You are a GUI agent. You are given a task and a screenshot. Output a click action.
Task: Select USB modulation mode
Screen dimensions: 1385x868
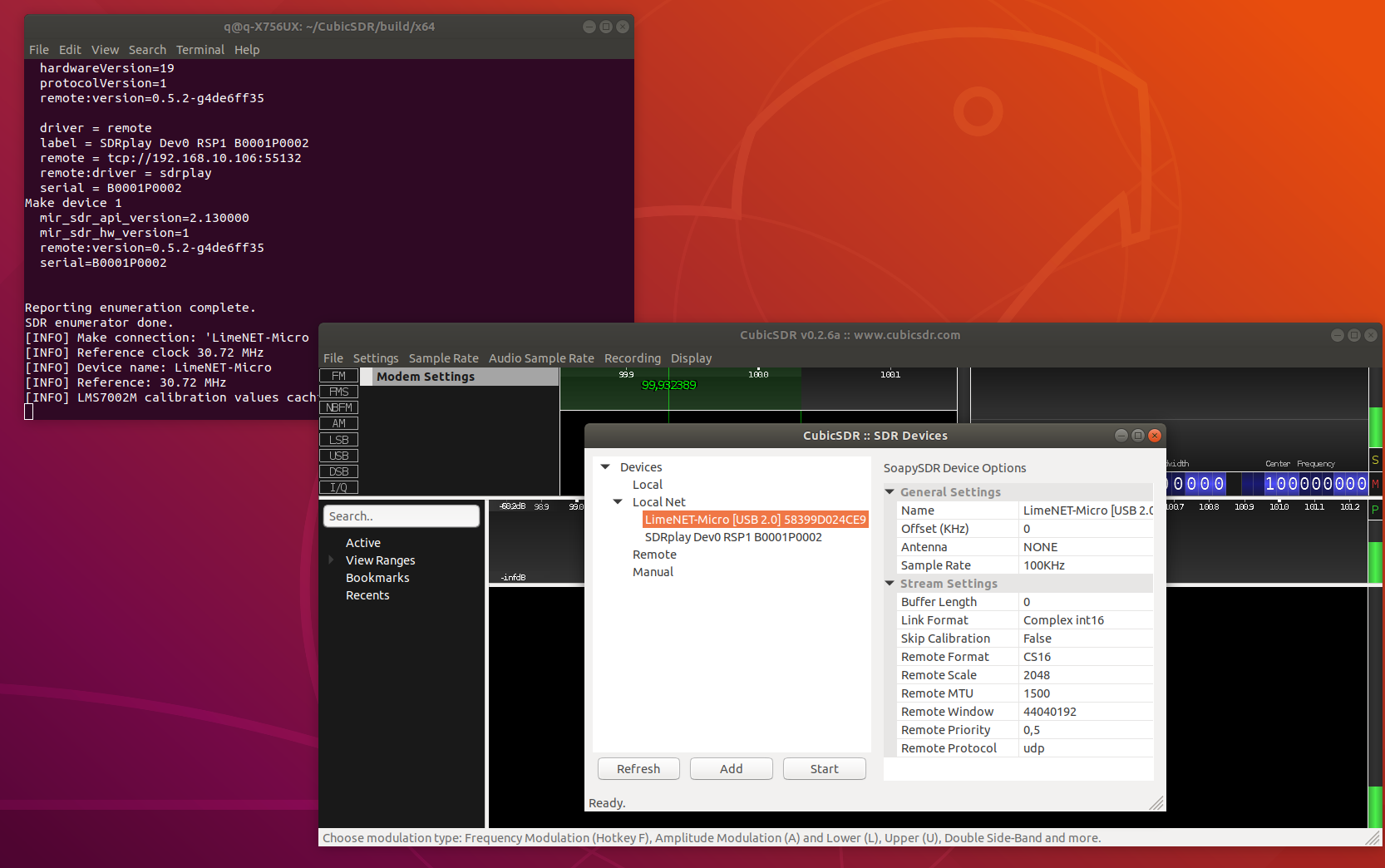click(338, 456)
